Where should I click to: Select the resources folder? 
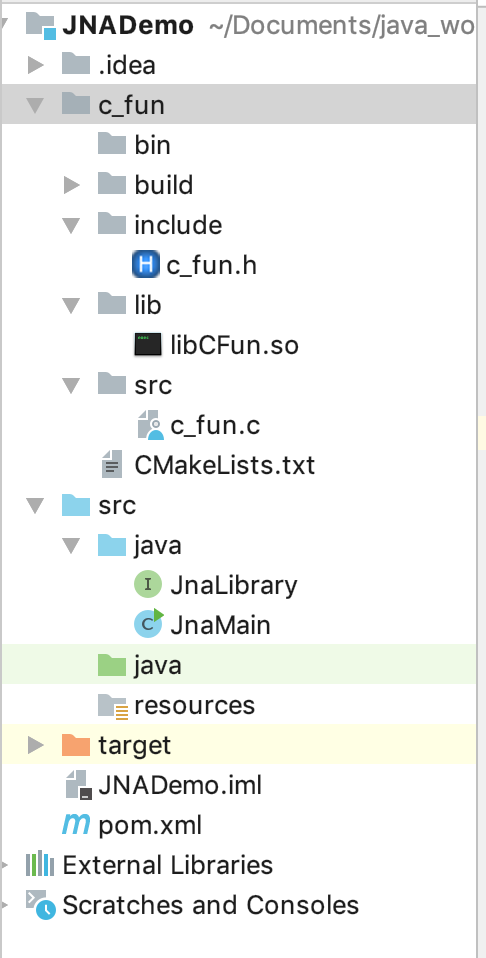click(x=176, y=705)
